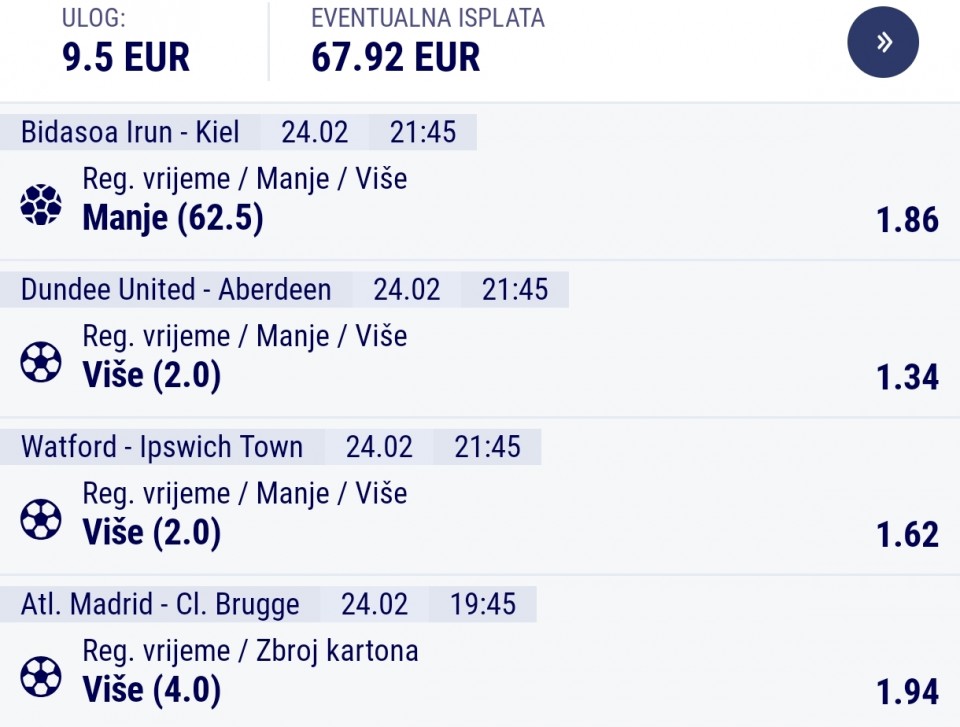The image size is (960, 727).
Task: Click the handball icon beside Manje (62.5)
Action: pos(41,204)
